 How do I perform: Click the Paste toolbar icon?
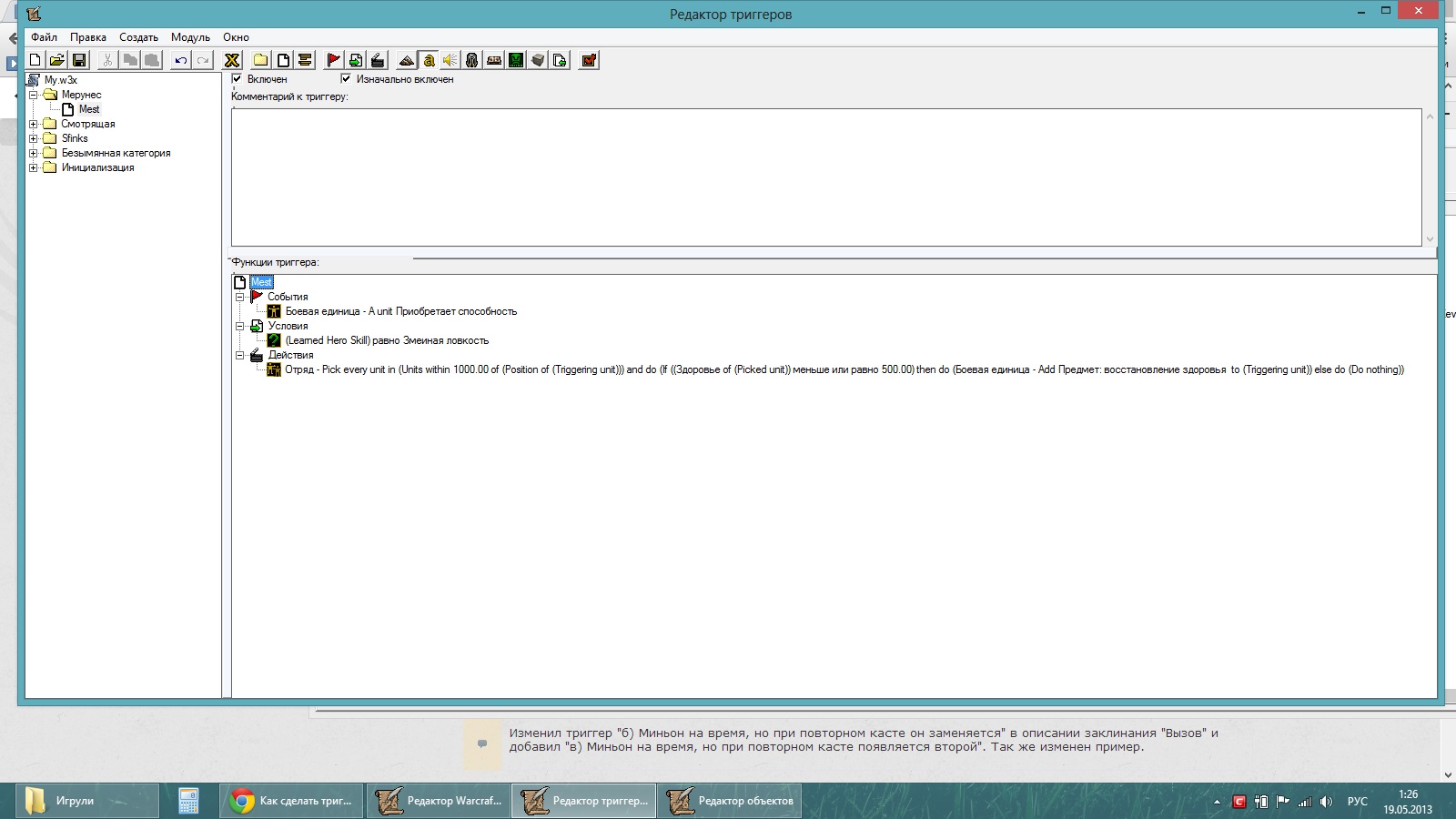coord(152,60)
